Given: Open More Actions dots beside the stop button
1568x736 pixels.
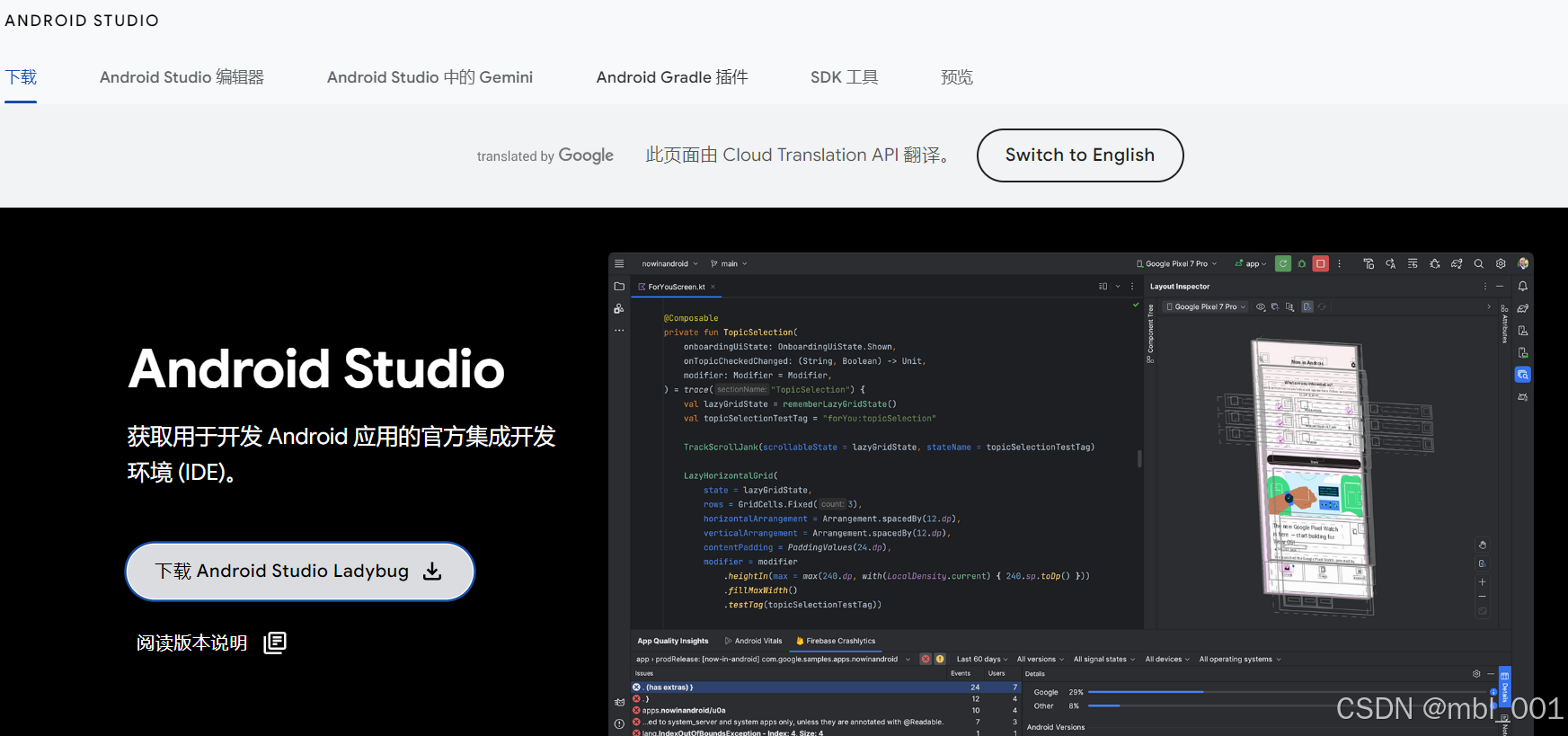Looking at the screenshot, I should coord(1339,263).
